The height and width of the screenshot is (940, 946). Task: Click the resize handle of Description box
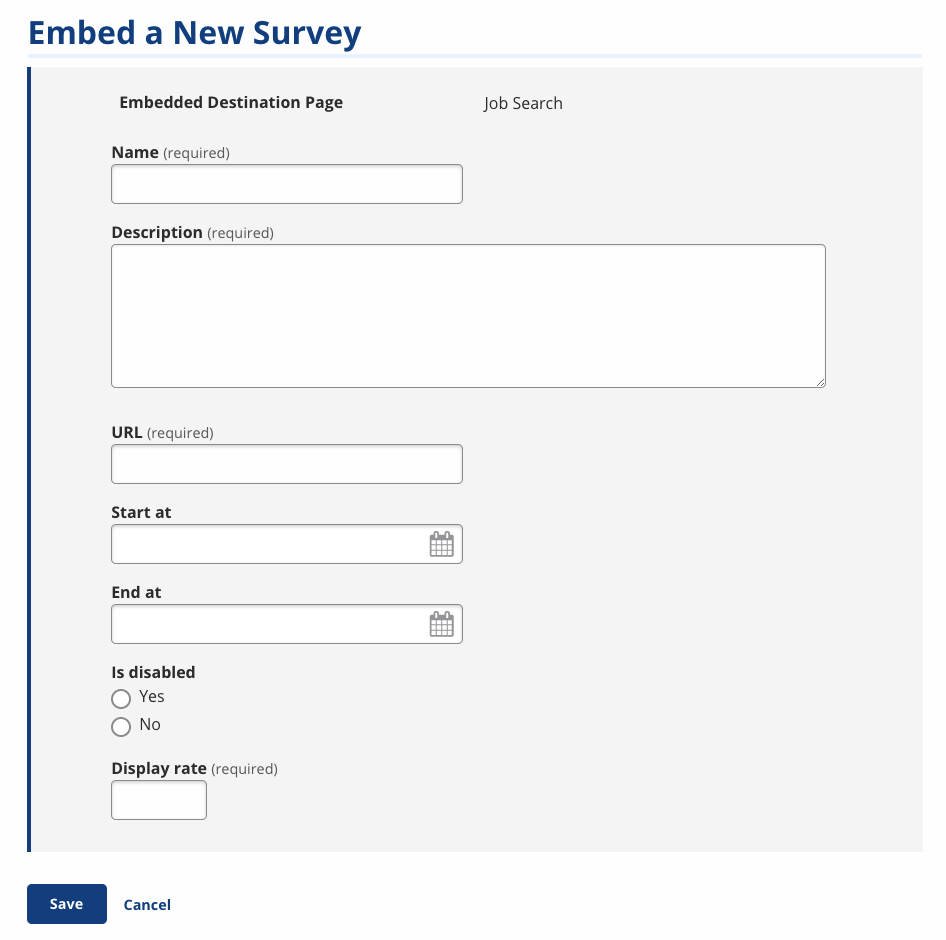coord(820,383)
